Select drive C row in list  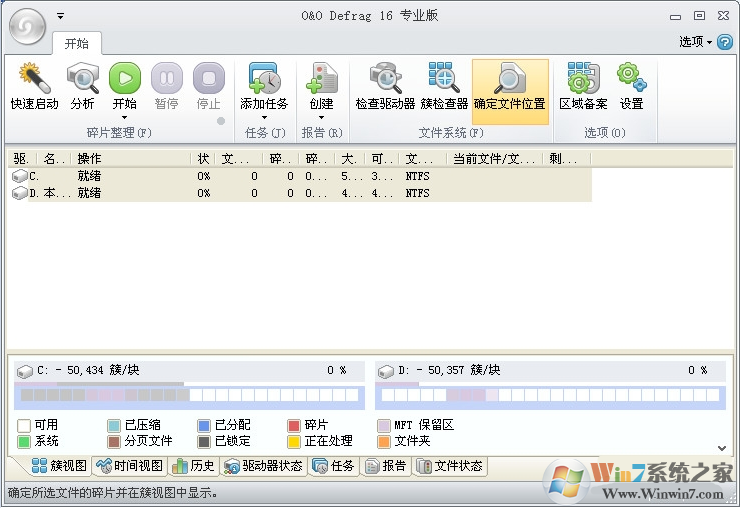(x=100, y=176)
